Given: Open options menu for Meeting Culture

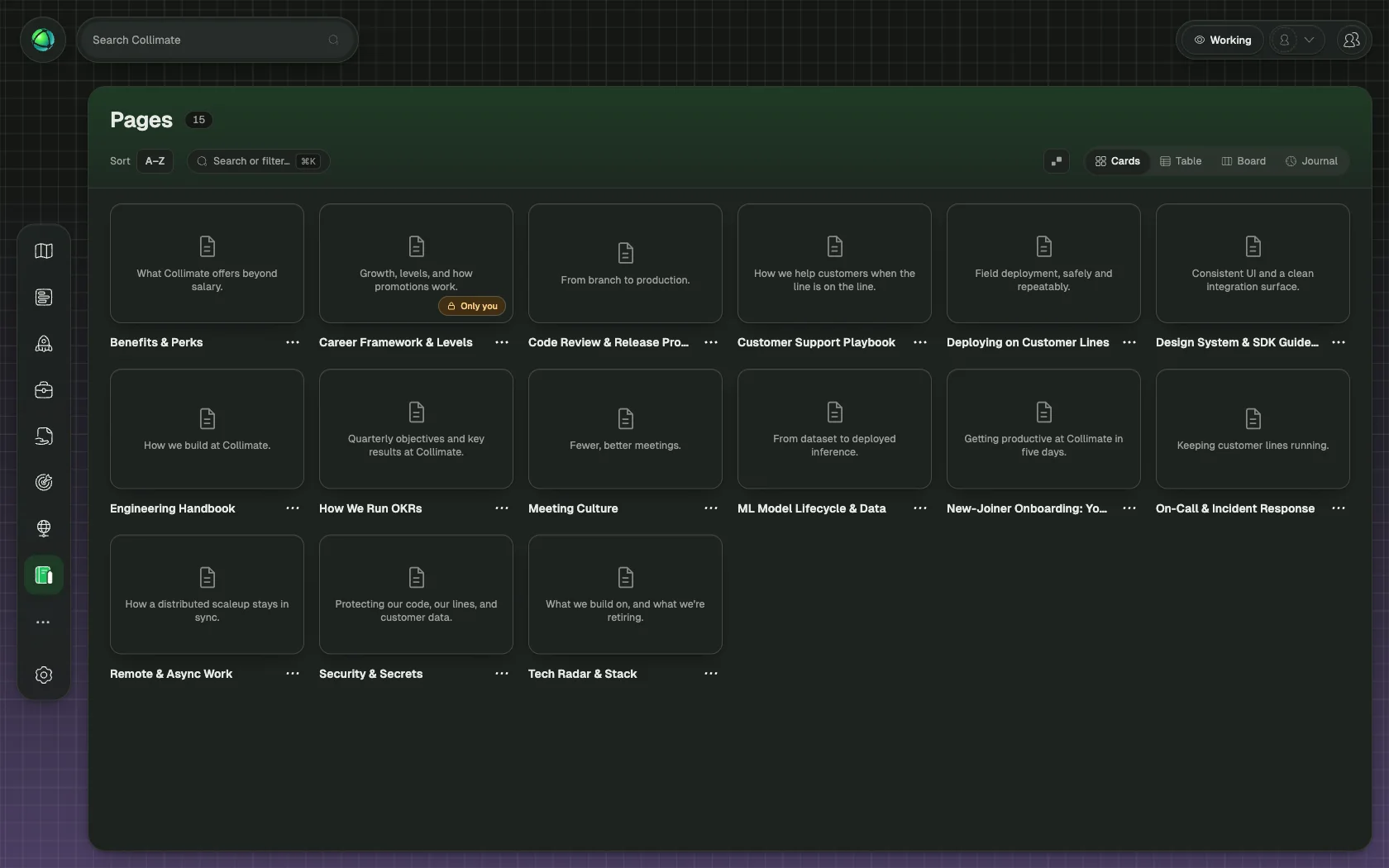Looking at the screenshot, I should coord(711,508).
